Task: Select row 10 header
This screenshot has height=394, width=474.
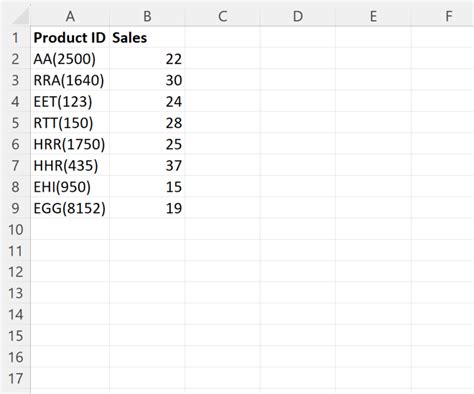Action: [15, 229]
